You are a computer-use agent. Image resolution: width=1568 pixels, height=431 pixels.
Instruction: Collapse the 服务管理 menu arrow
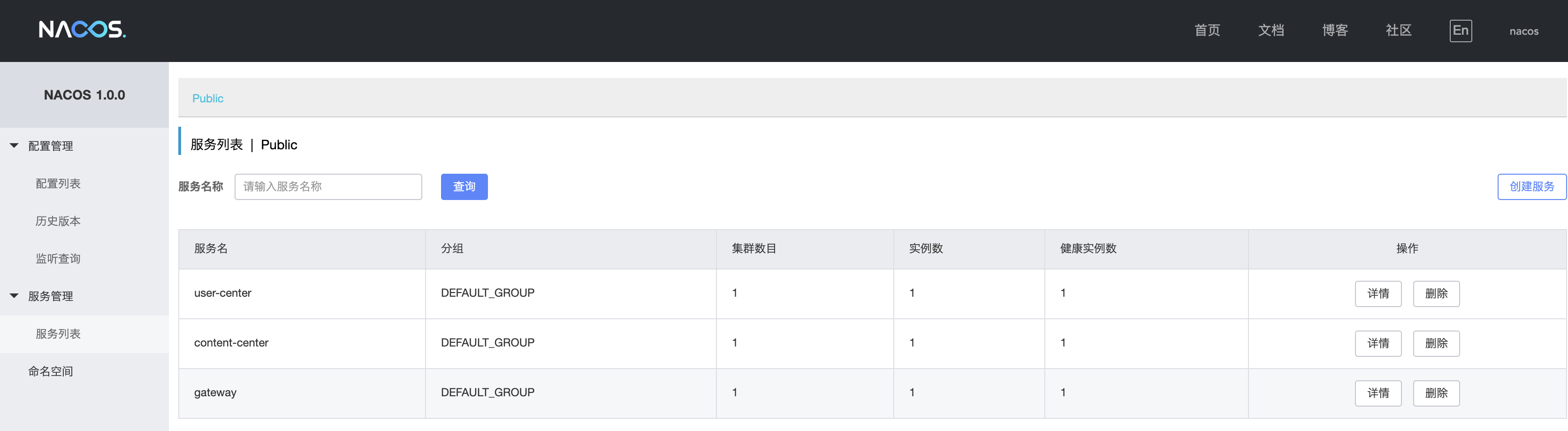pyautogui.click(x=14, y=296)
